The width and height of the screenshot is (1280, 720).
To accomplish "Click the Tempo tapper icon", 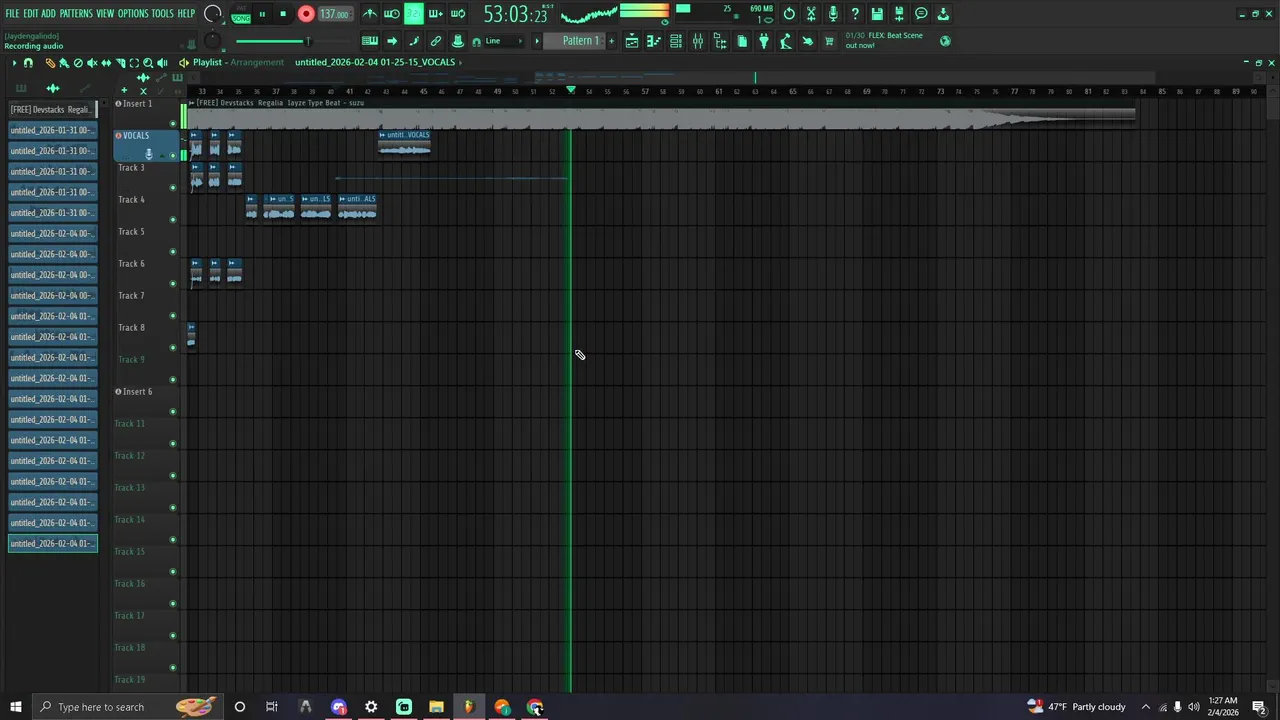I will 786,41.
